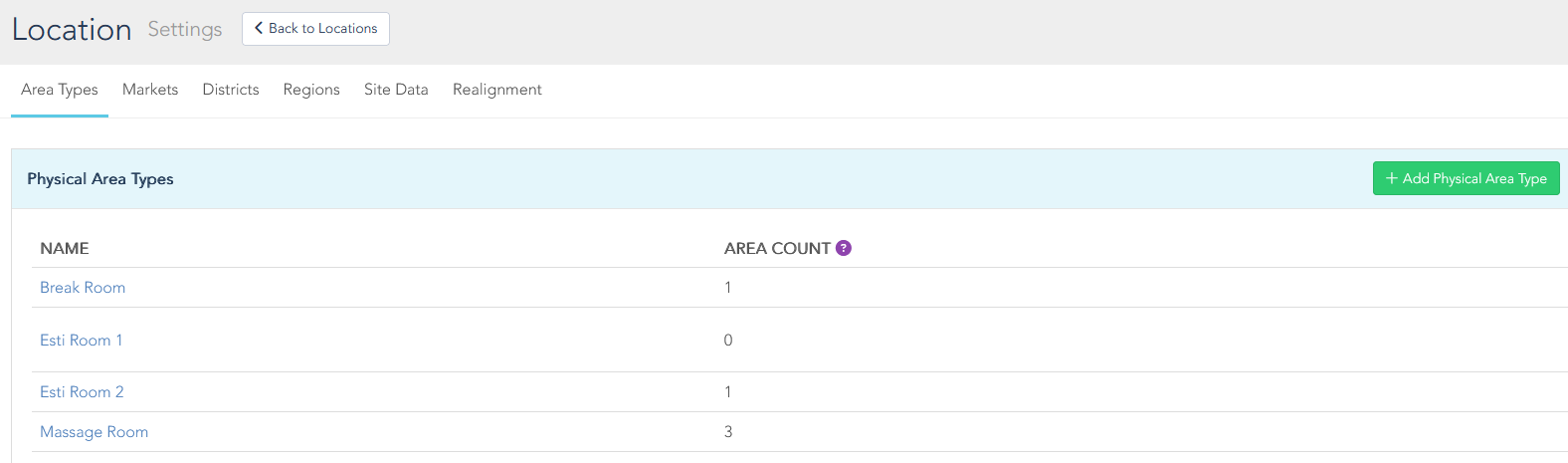
Task: Select the Area Types tab
Action: [60, 90]
